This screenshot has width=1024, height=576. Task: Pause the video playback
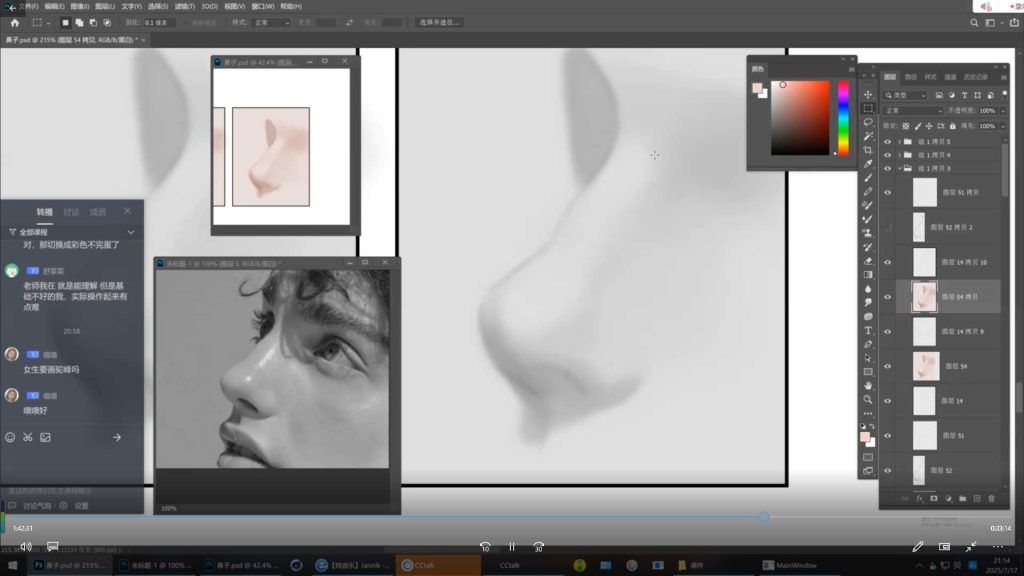point(511,547)
